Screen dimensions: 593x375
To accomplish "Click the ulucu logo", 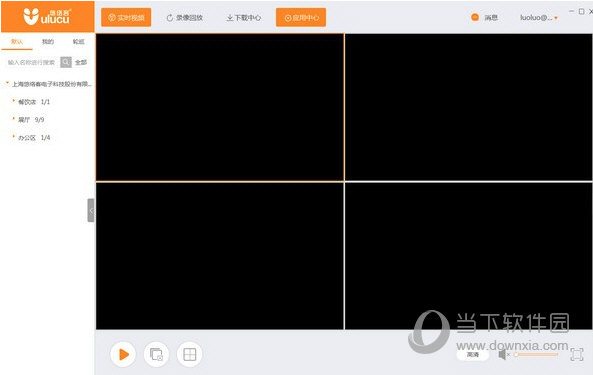I will [x=47, y=17].
